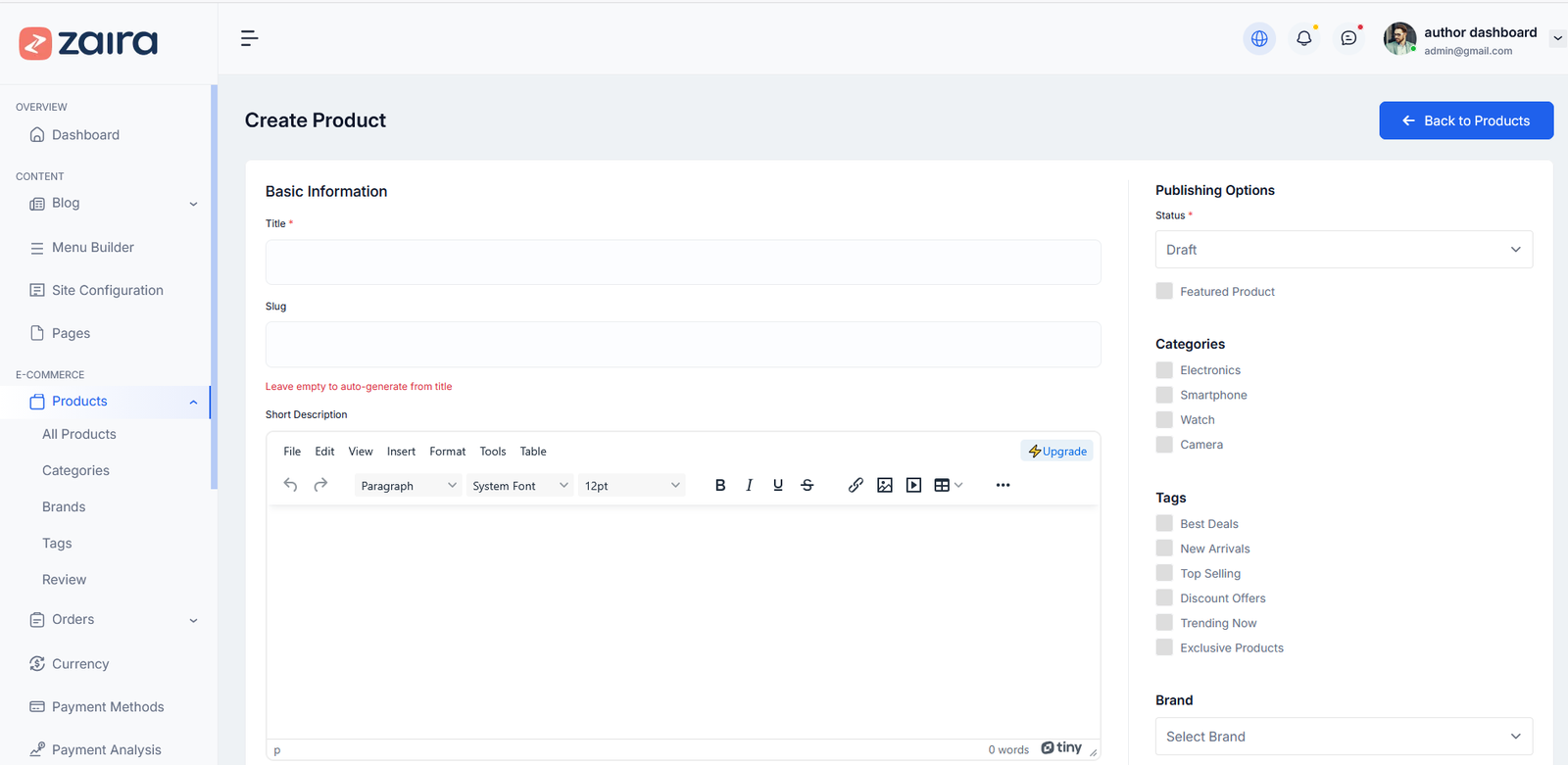Undo last edit in description editor
This screenshot has height=765, width=1568.
(291, 485)
